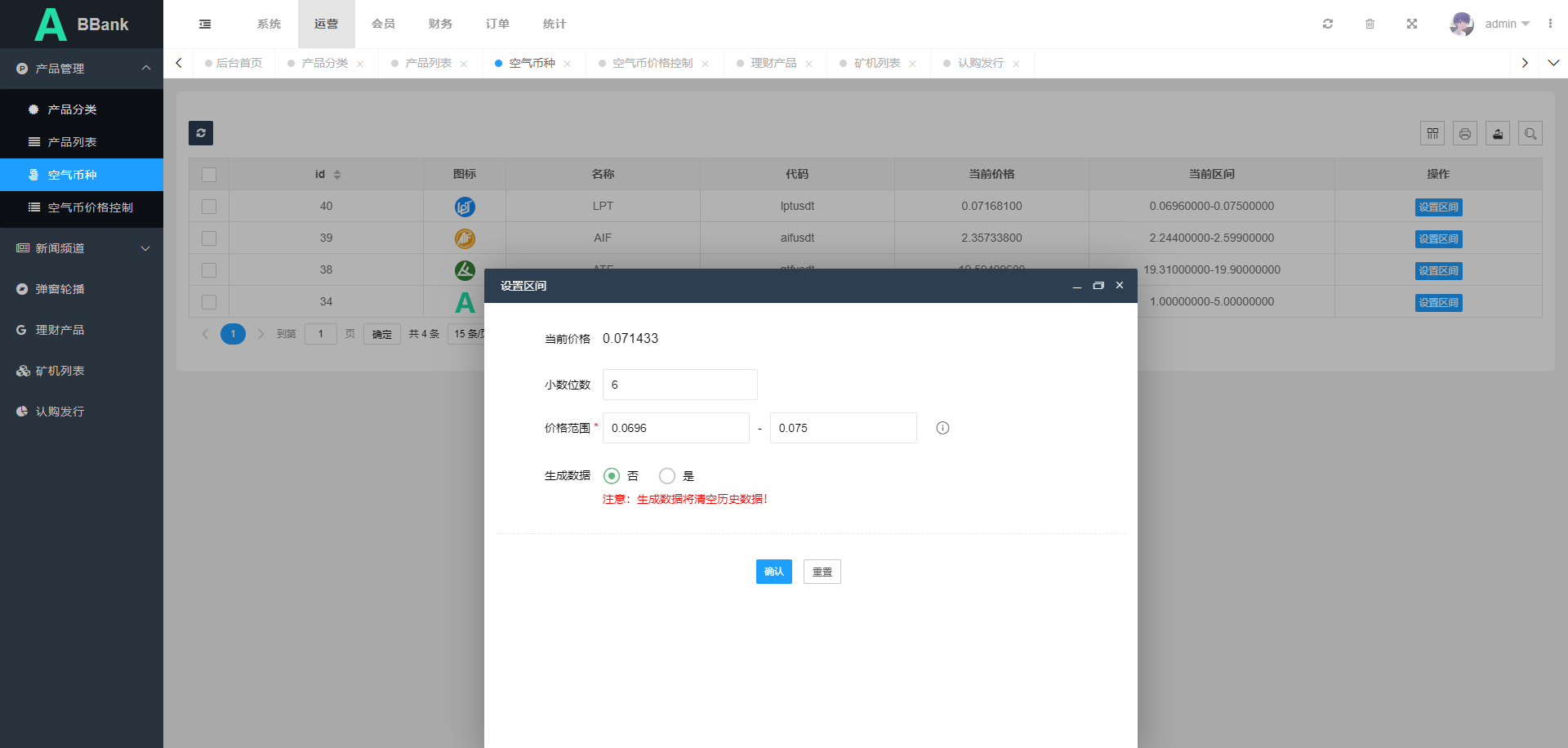
Task: Click the 小数位数 input field
Action: coord(679,385)
